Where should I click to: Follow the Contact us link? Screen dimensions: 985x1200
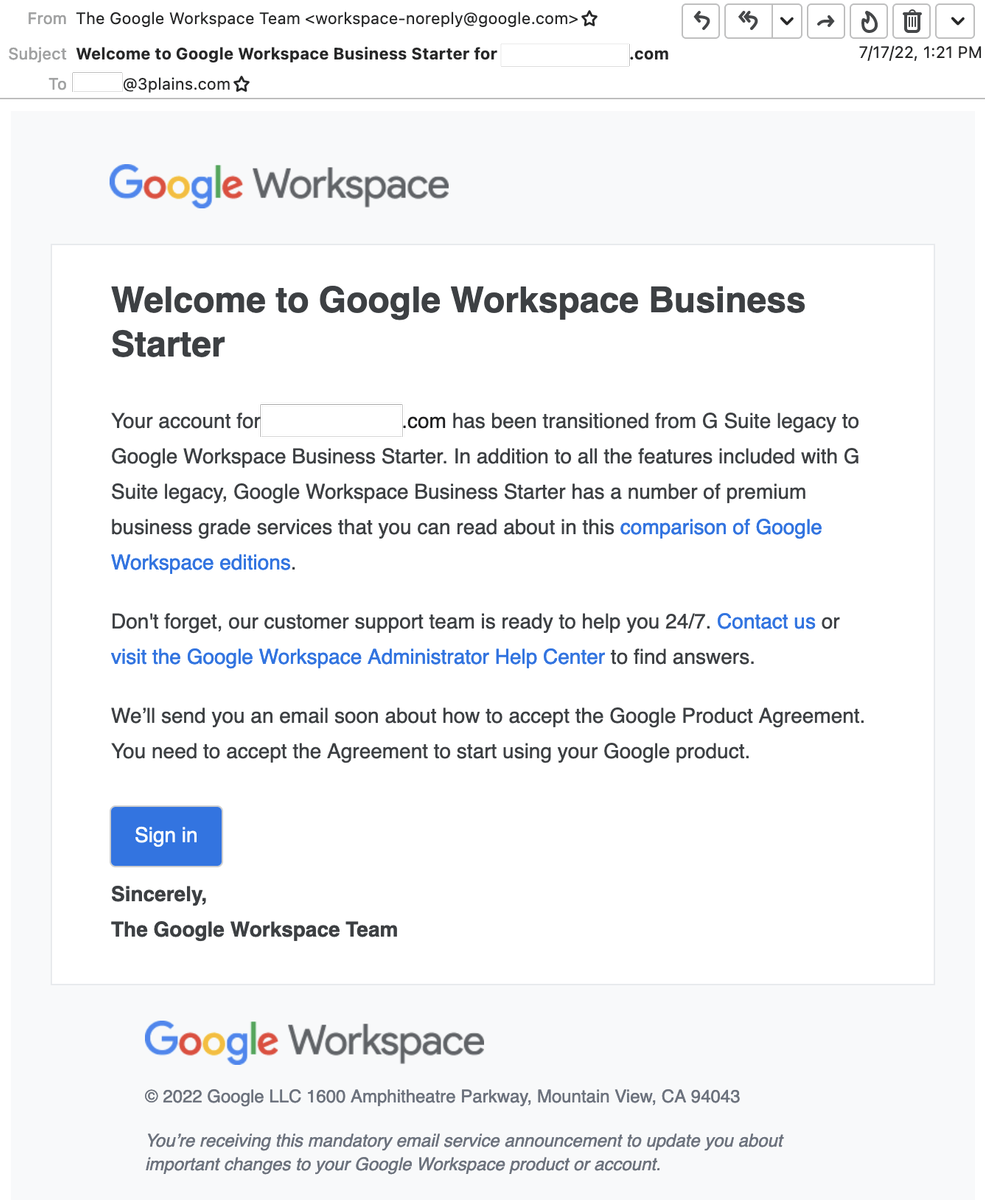766,622
